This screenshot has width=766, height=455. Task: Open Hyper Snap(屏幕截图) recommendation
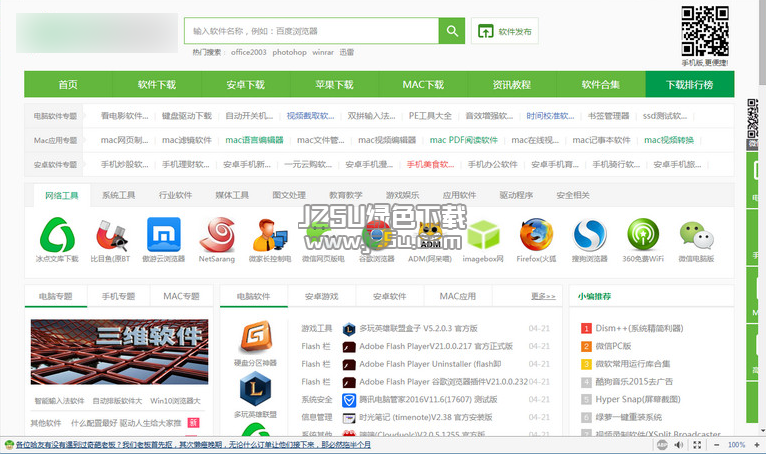638,399
